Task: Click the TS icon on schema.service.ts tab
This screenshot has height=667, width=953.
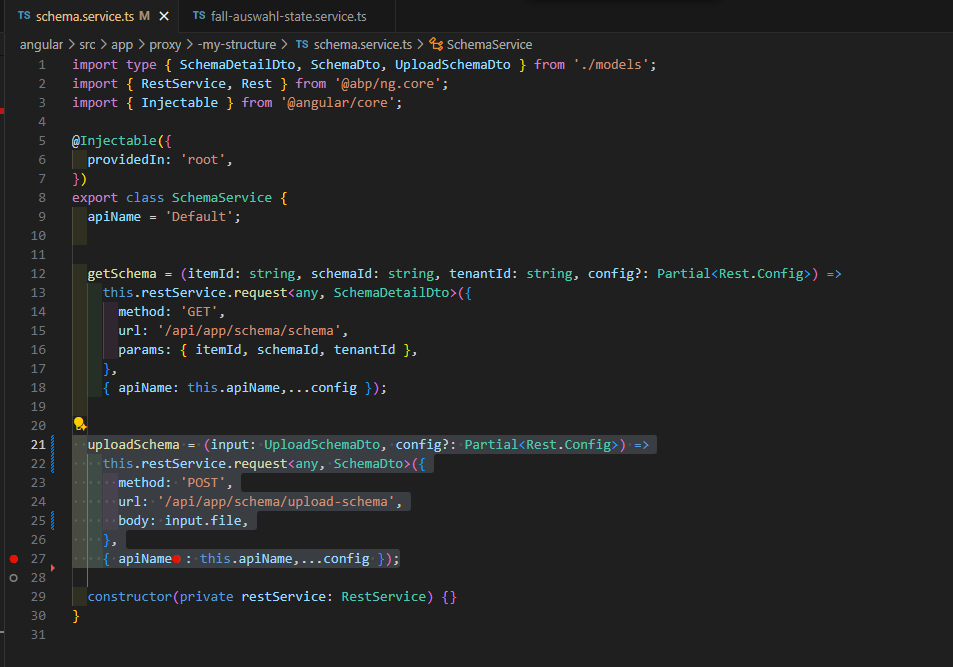Action: (x=23, y=17)
